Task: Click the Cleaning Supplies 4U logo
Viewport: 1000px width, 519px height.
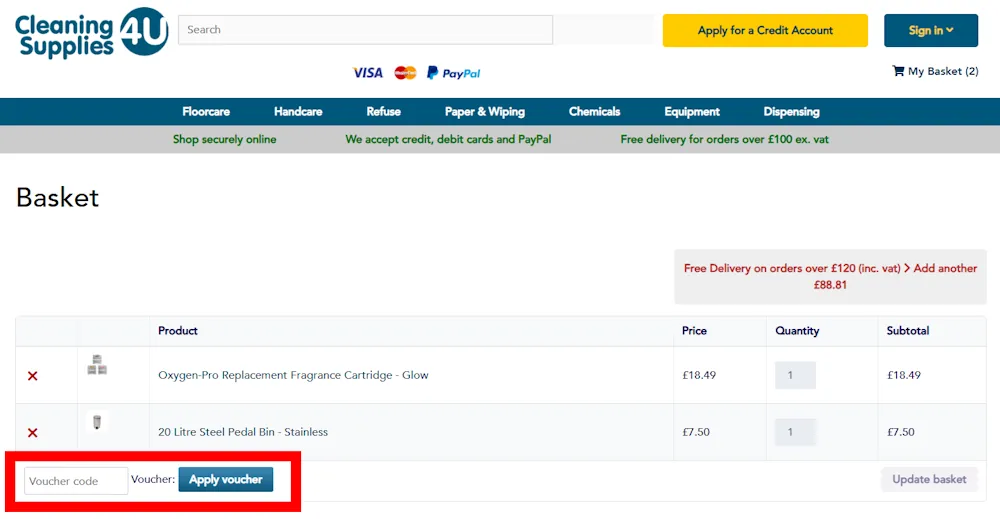Action: 91,33
